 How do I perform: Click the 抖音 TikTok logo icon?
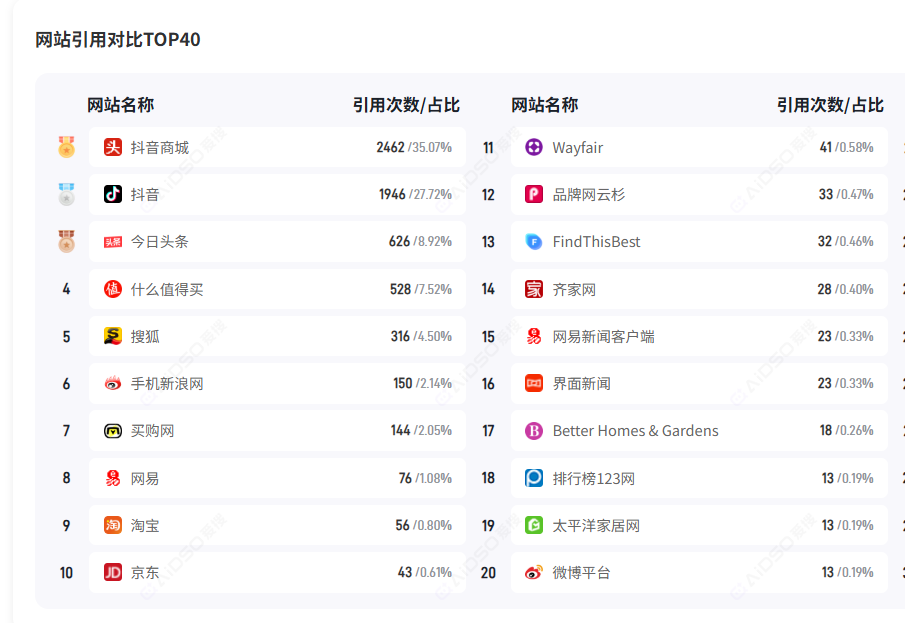pos(113,194)
